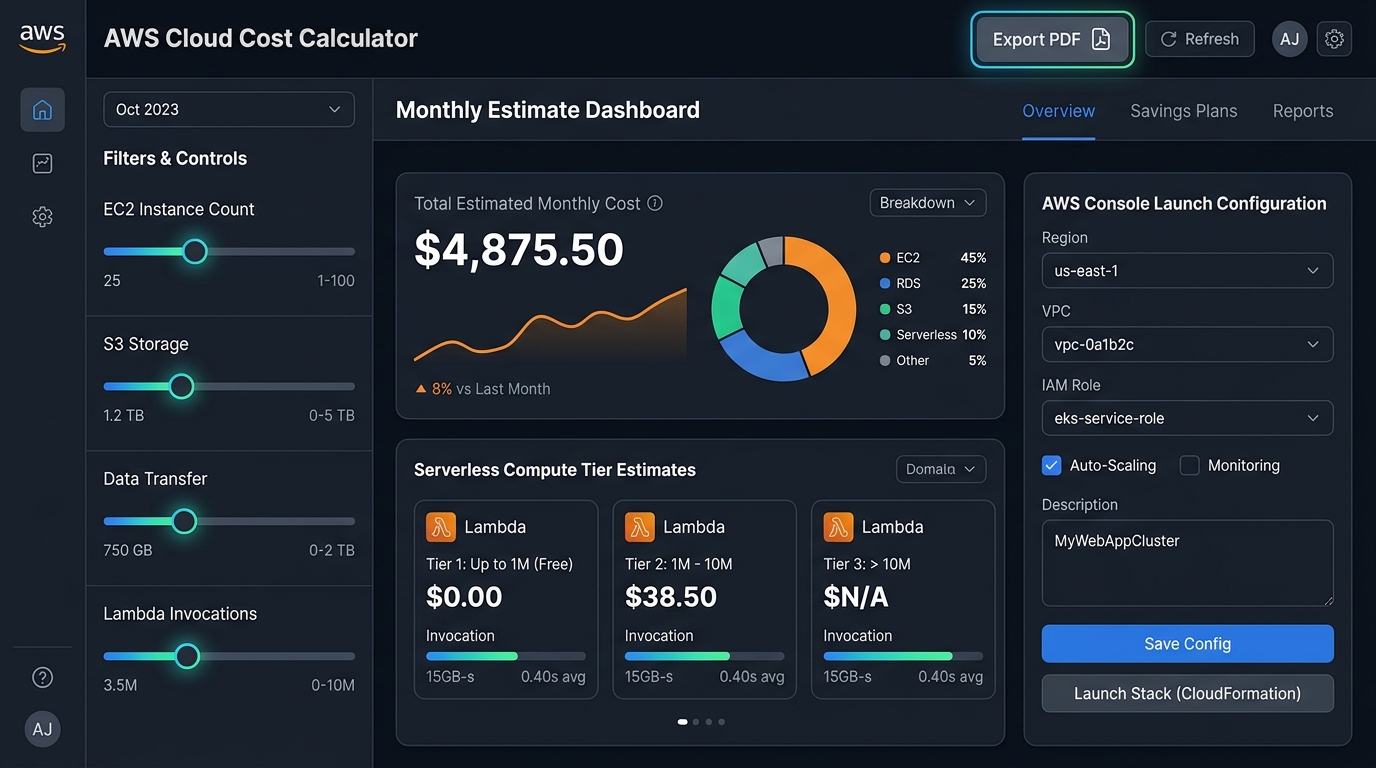Open the Oct 2023 month dropdown
The width and height of the screenshot is (1376, 768).
229,109
